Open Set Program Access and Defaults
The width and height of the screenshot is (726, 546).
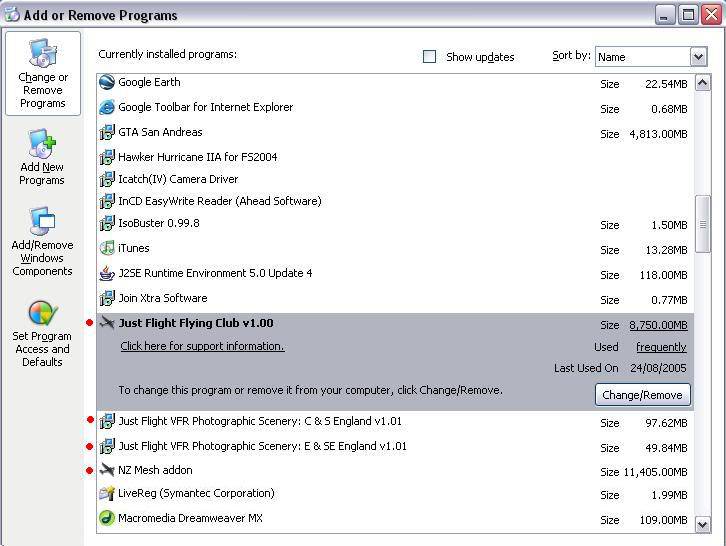(x=42, y=334)
